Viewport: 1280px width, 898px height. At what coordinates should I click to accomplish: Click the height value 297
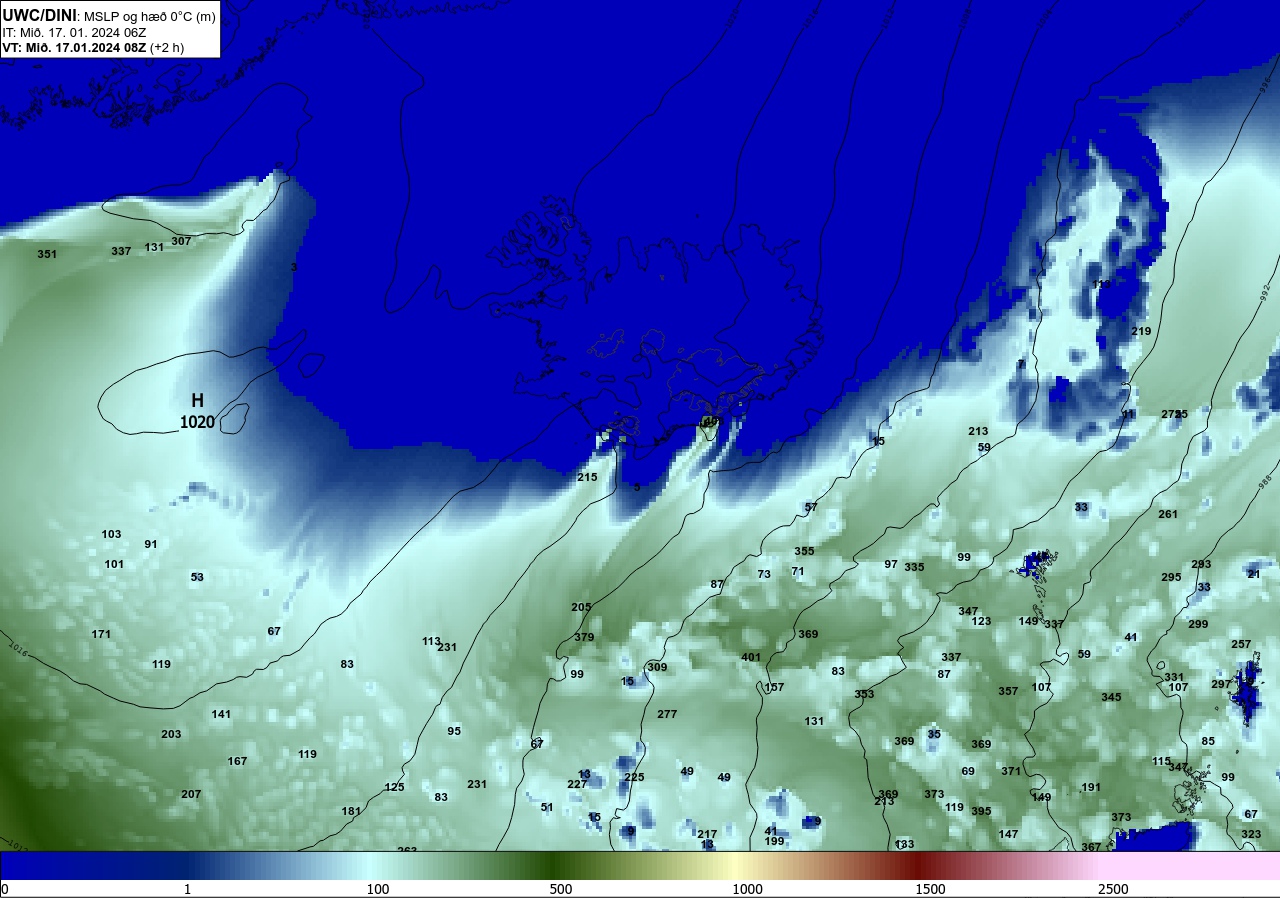(x=1221, y=684)
